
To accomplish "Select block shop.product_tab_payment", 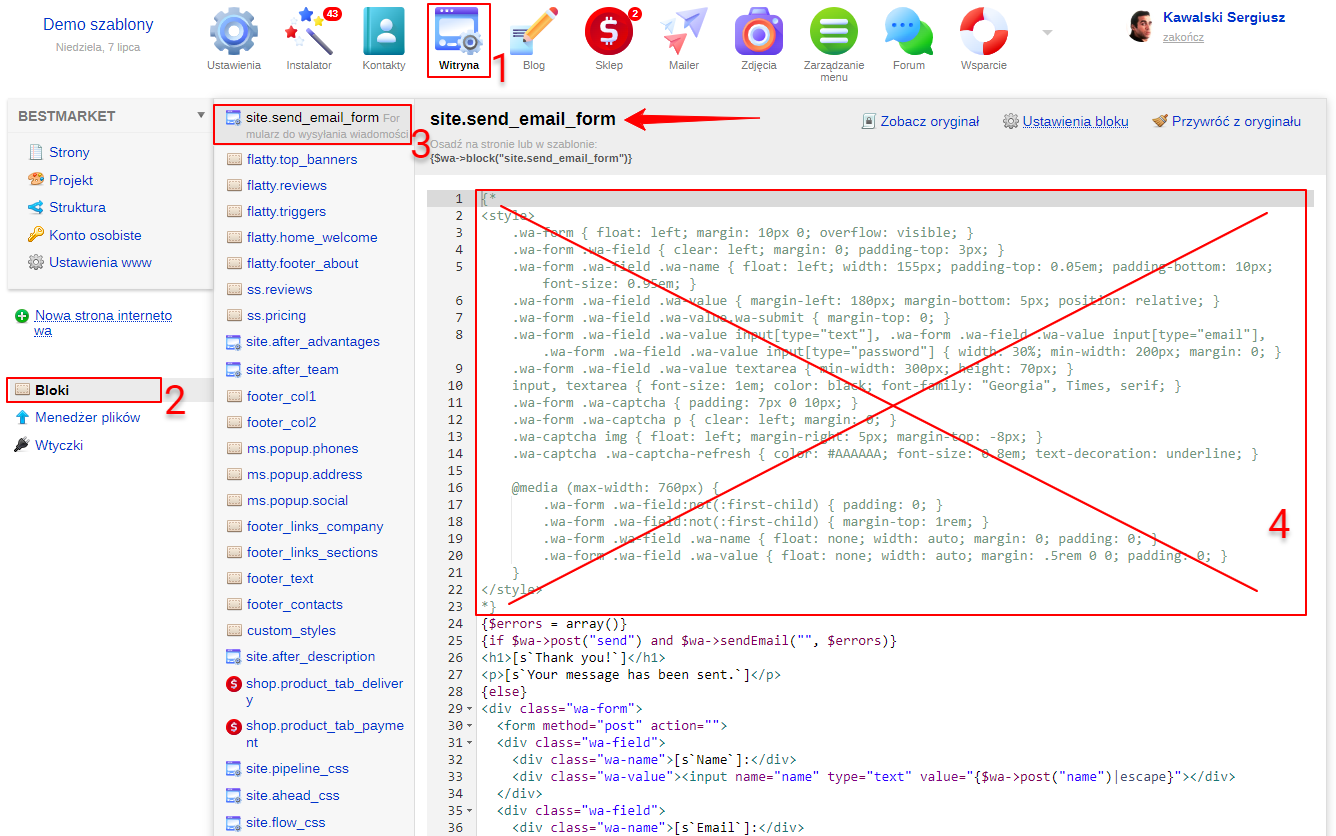I will pos(324,734).
